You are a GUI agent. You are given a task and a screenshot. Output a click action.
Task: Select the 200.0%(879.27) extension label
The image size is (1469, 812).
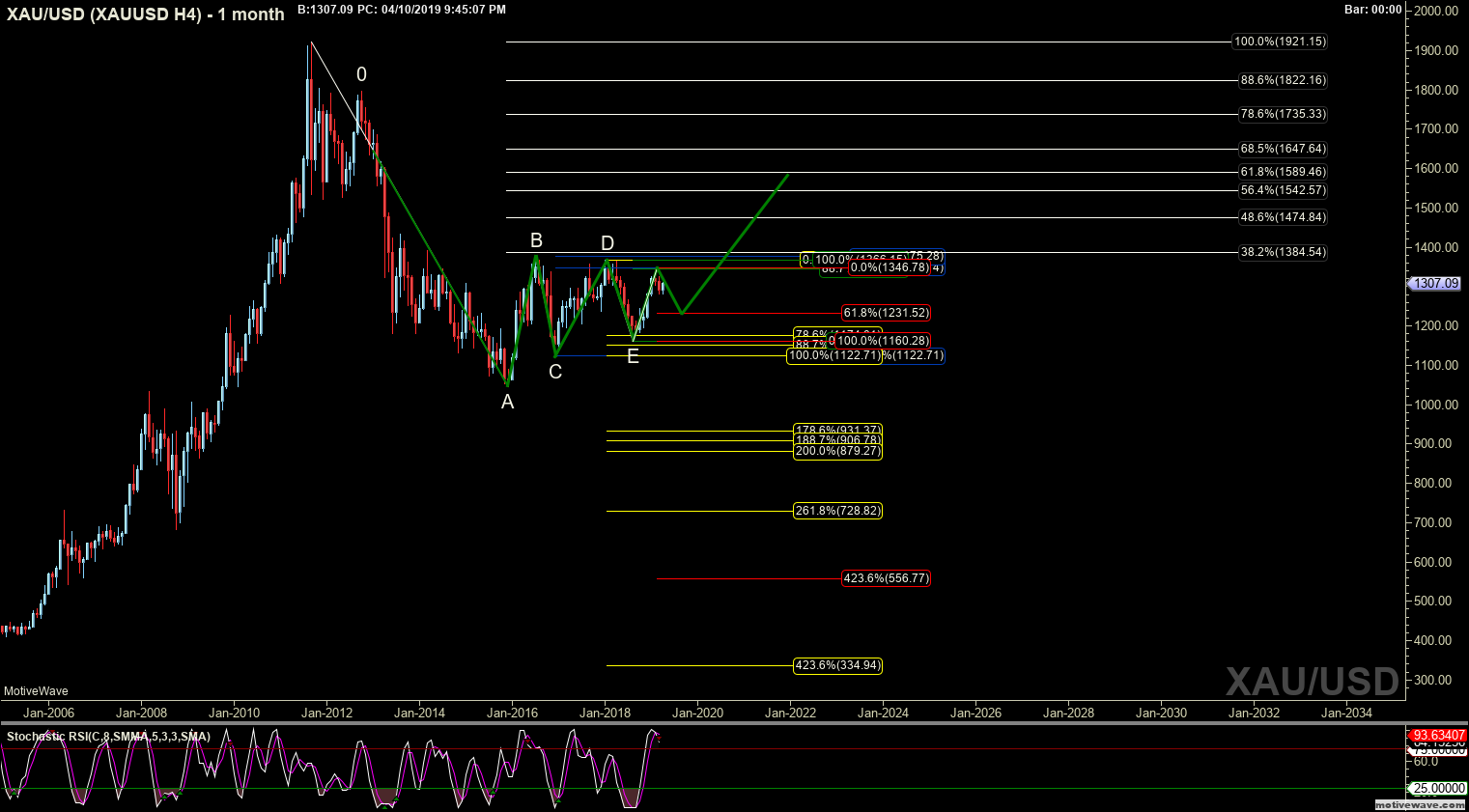point(837,451)
